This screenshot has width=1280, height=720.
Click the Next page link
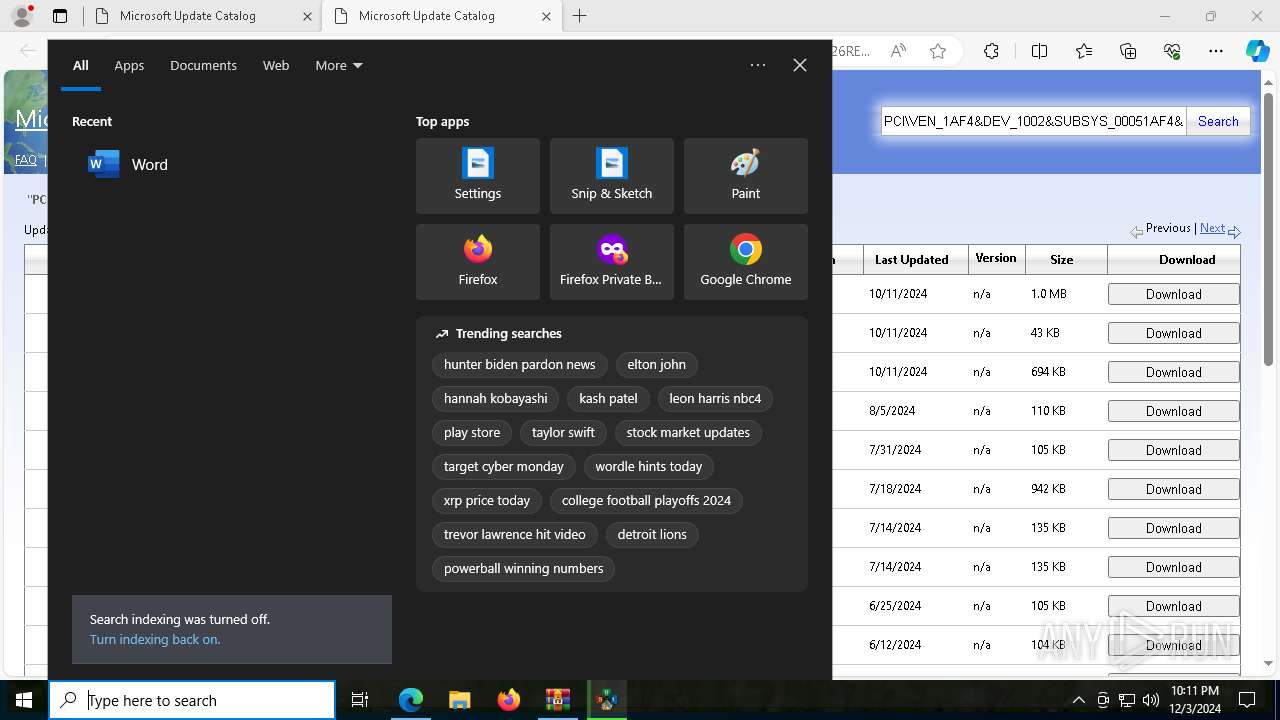click(1213, 229)
